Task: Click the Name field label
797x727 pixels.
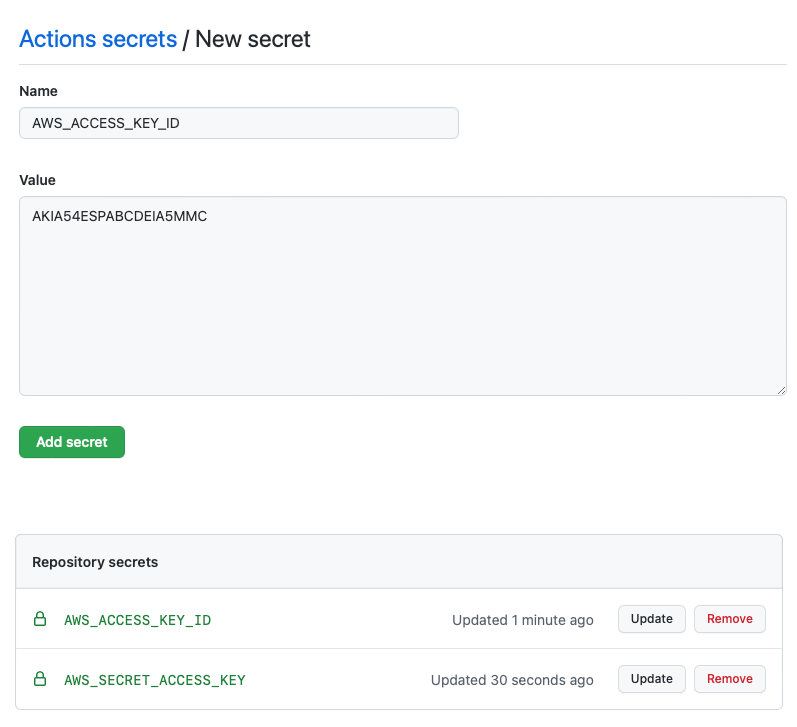Action: (38, 91)
